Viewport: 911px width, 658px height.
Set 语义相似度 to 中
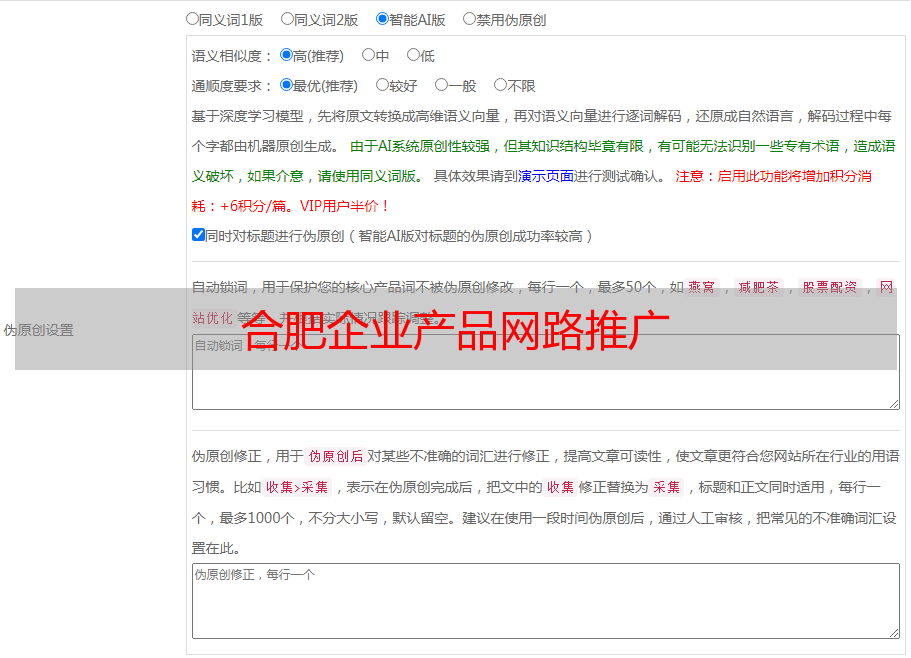point(368,55)
